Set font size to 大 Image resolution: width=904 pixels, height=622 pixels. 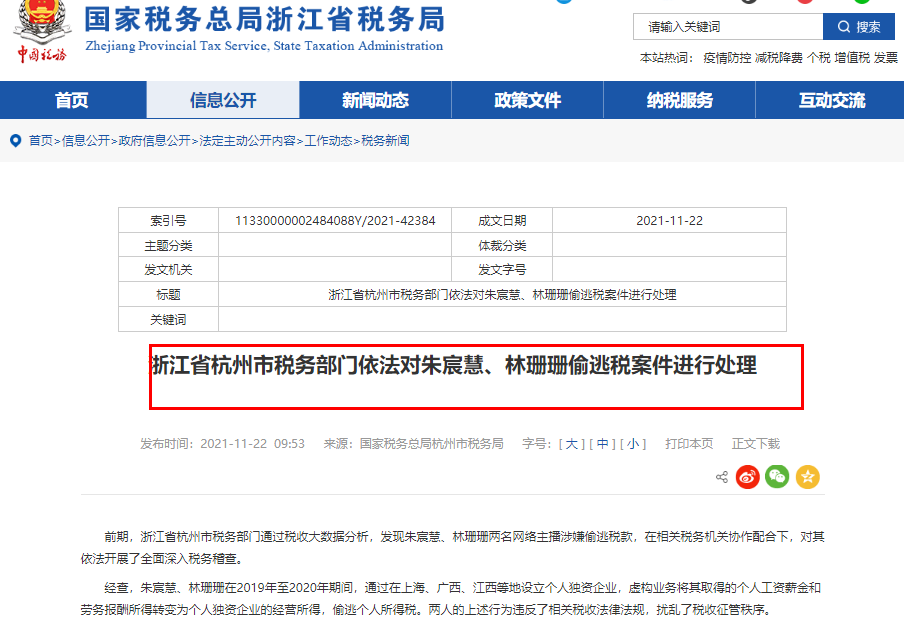[571, 444]
